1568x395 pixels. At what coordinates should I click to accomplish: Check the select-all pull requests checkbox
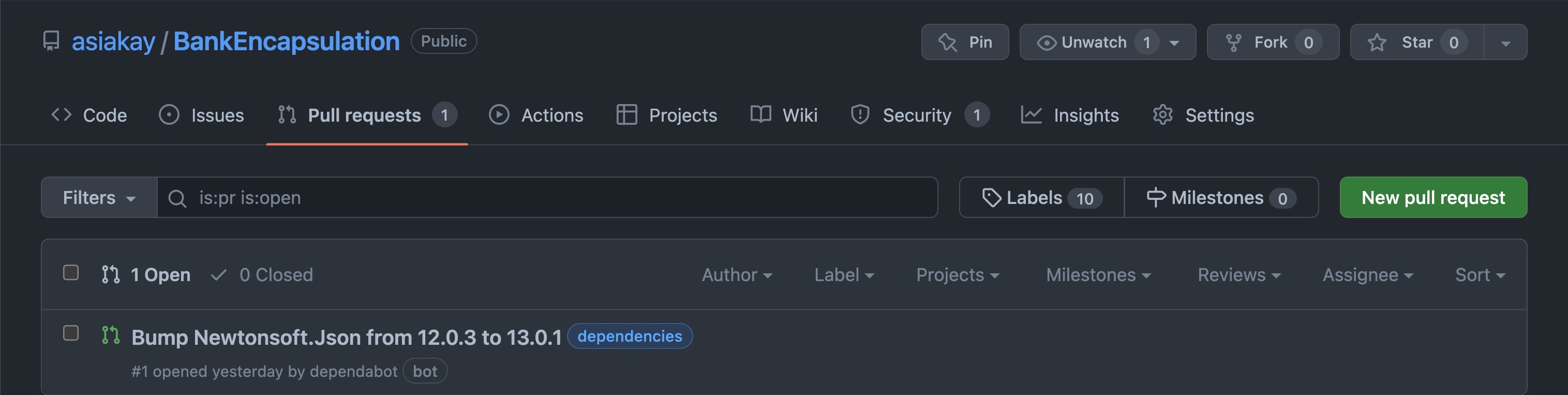(x=71, y=273)
